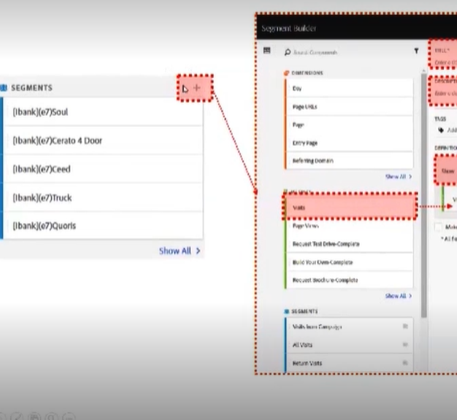Select the Referring Domain dimension
Image resolution: width=457 pixels, height=420 pixels.
pos(349,160)
